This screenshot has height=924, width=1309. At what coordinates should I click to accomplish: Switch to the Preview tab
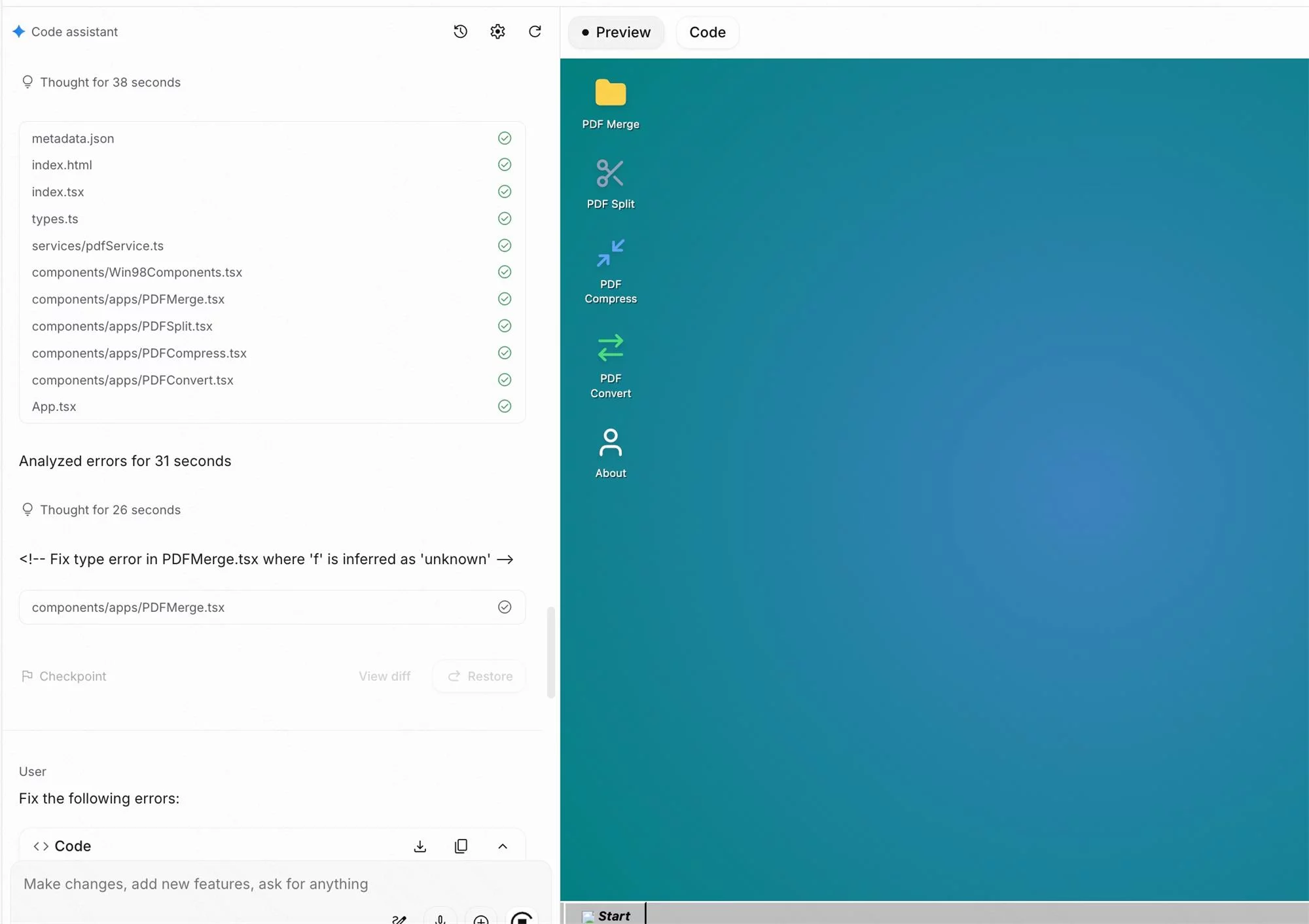(x=615, y=31)
